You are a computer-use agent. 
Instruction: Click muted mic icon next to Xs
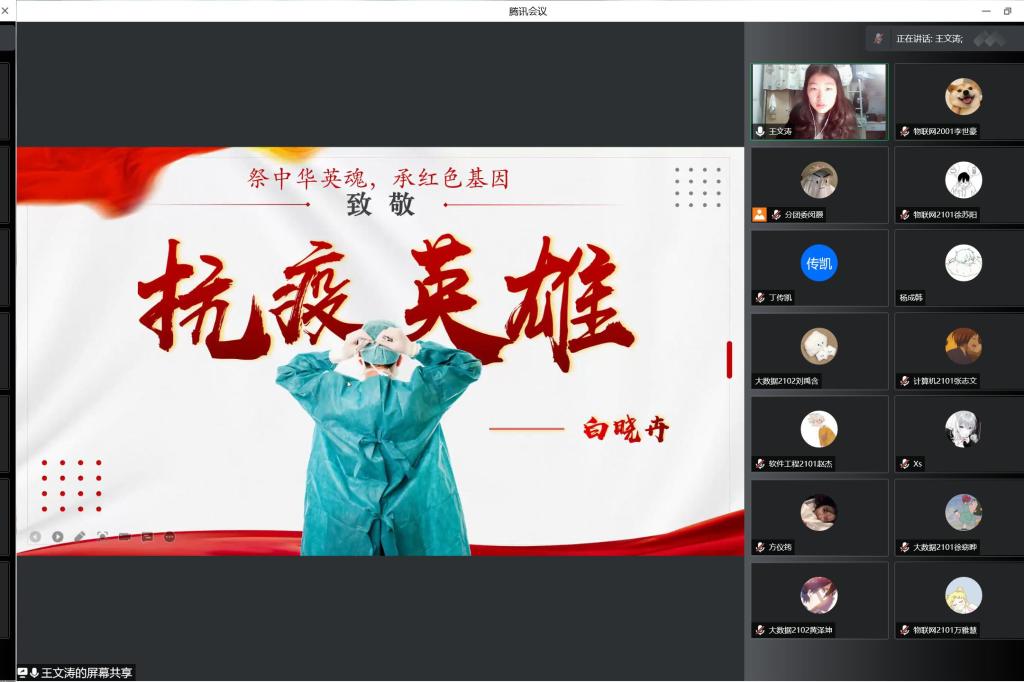click(x=904, y=464)
